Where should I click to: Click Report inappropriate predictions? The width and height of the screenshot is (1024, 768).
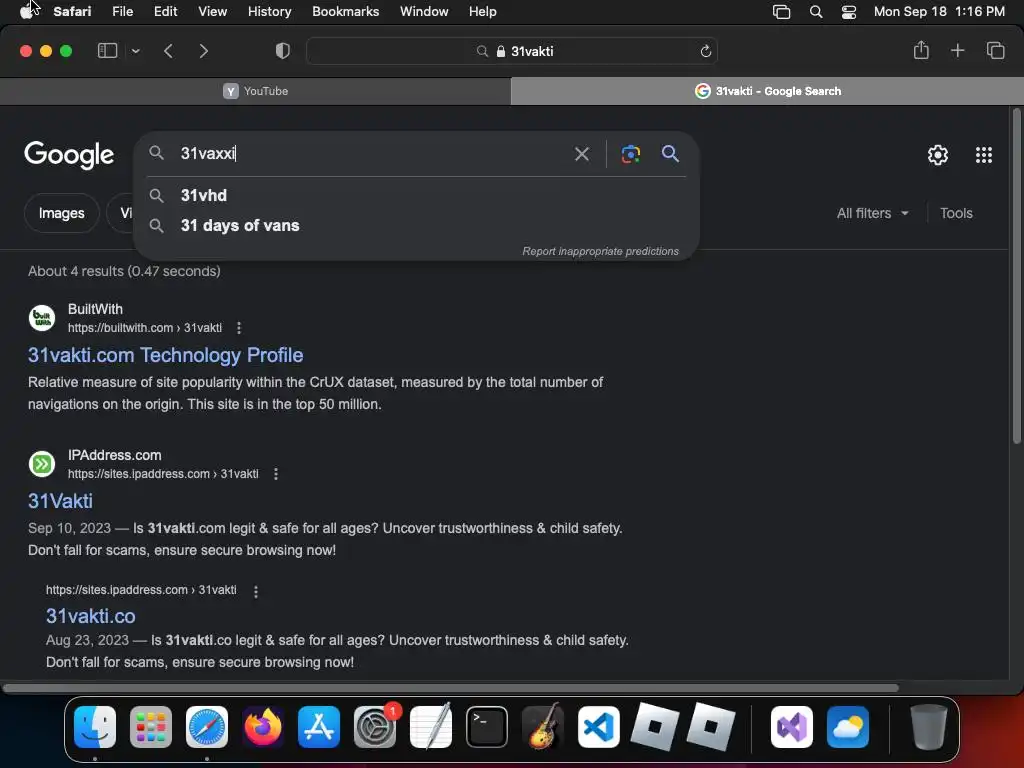pos(600,251)
